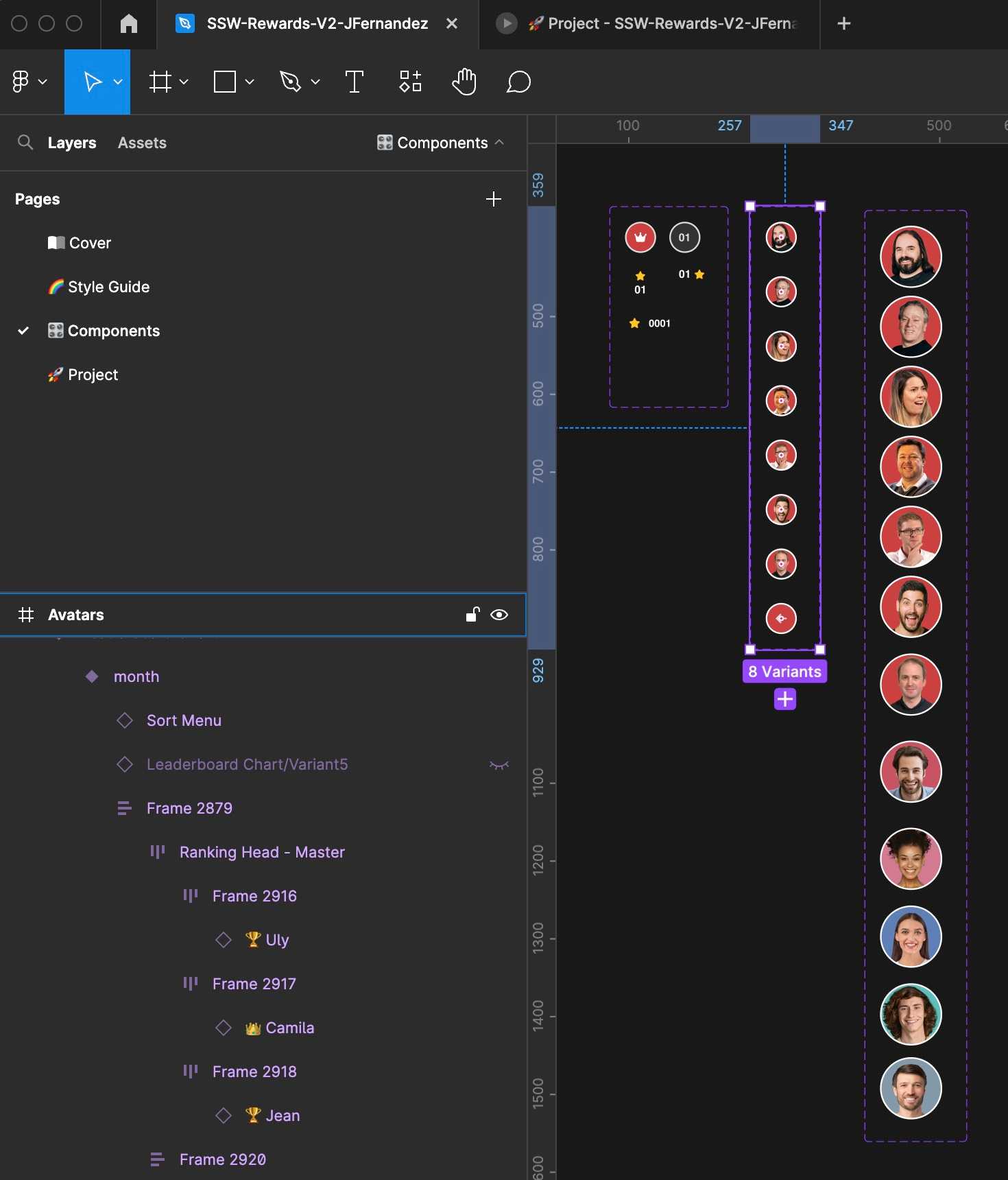Show hidden Leaderboard Chart/Variant5 layer

499,765
